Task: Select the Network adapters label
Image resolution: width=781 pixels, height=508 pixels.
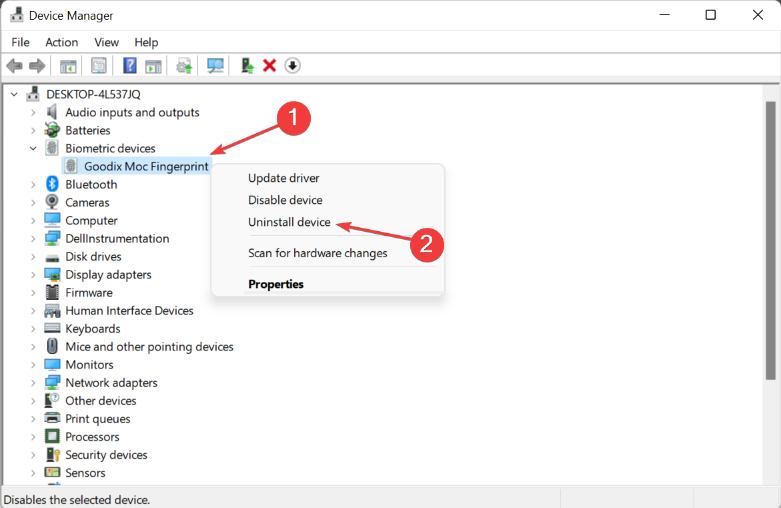Action: pos(111,382)
